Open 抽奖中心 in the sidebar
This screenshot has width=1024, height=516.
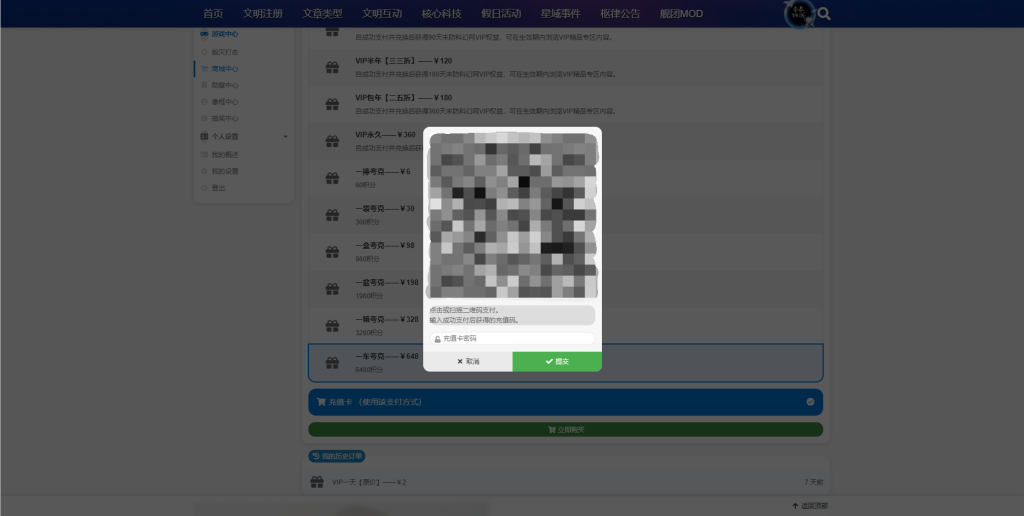[x=225, y=118]
